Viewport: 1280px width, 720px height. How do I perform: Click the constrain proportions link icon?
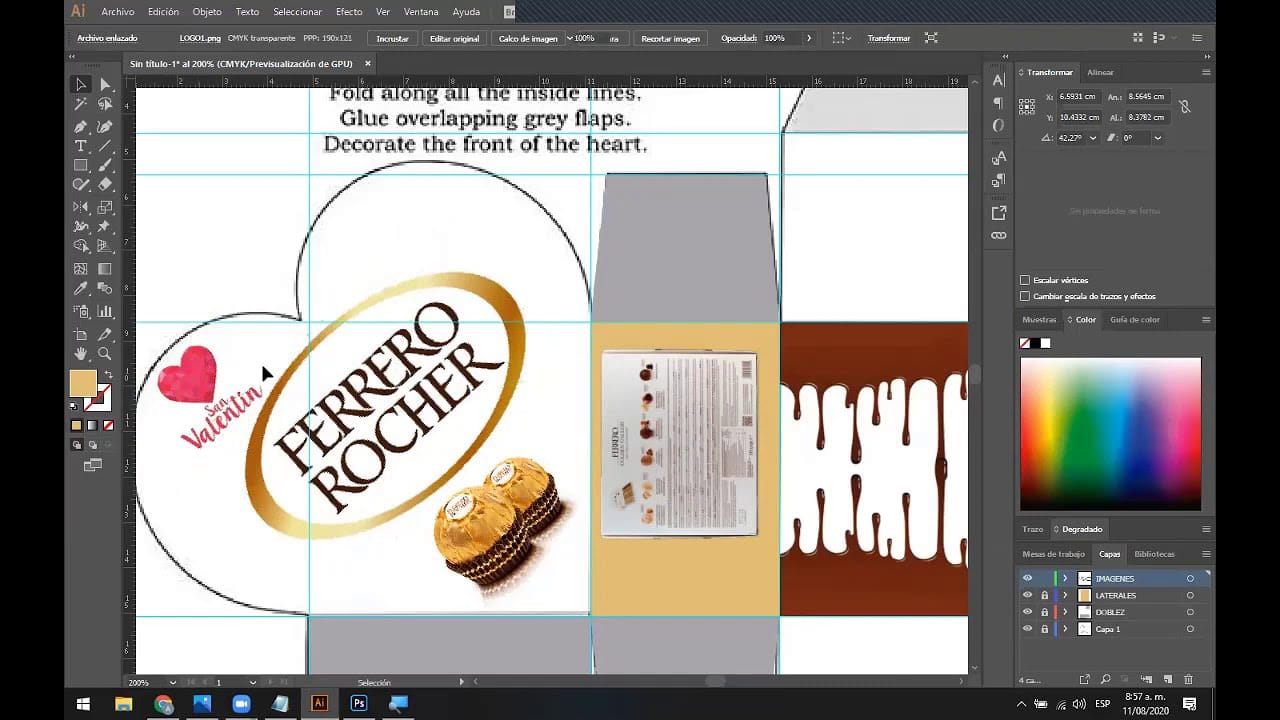point(1184,107)
